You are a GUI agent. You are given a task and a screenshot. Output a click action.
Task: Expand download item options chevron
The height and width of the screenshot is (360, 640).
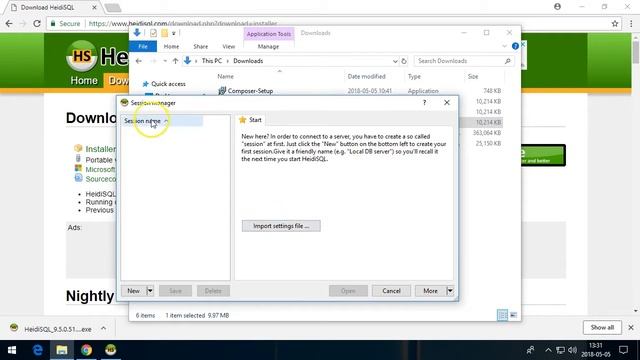coord(104,328)
